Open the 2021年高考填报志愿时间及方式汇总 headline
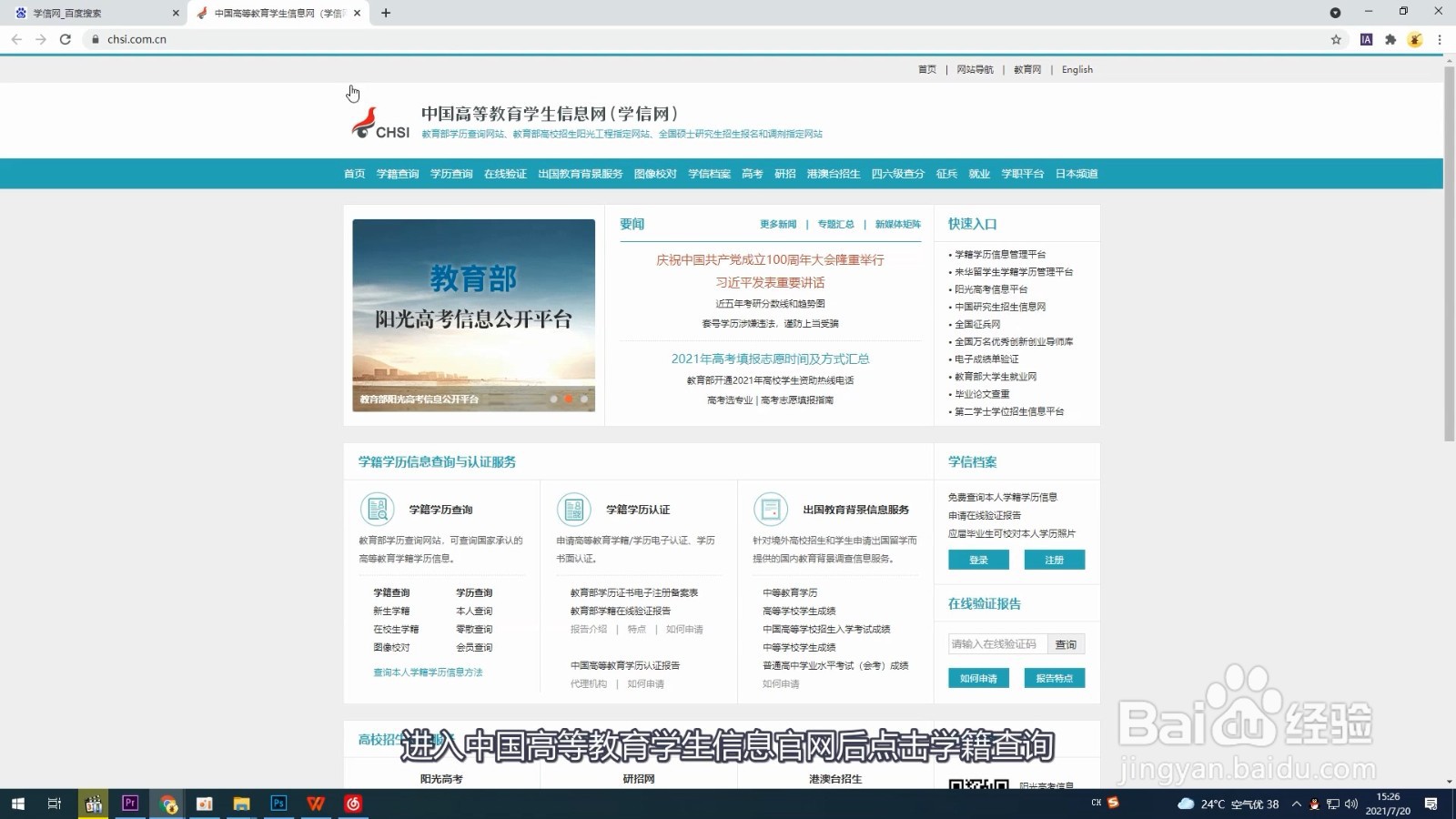1456x819 pixels. (770, 359)
